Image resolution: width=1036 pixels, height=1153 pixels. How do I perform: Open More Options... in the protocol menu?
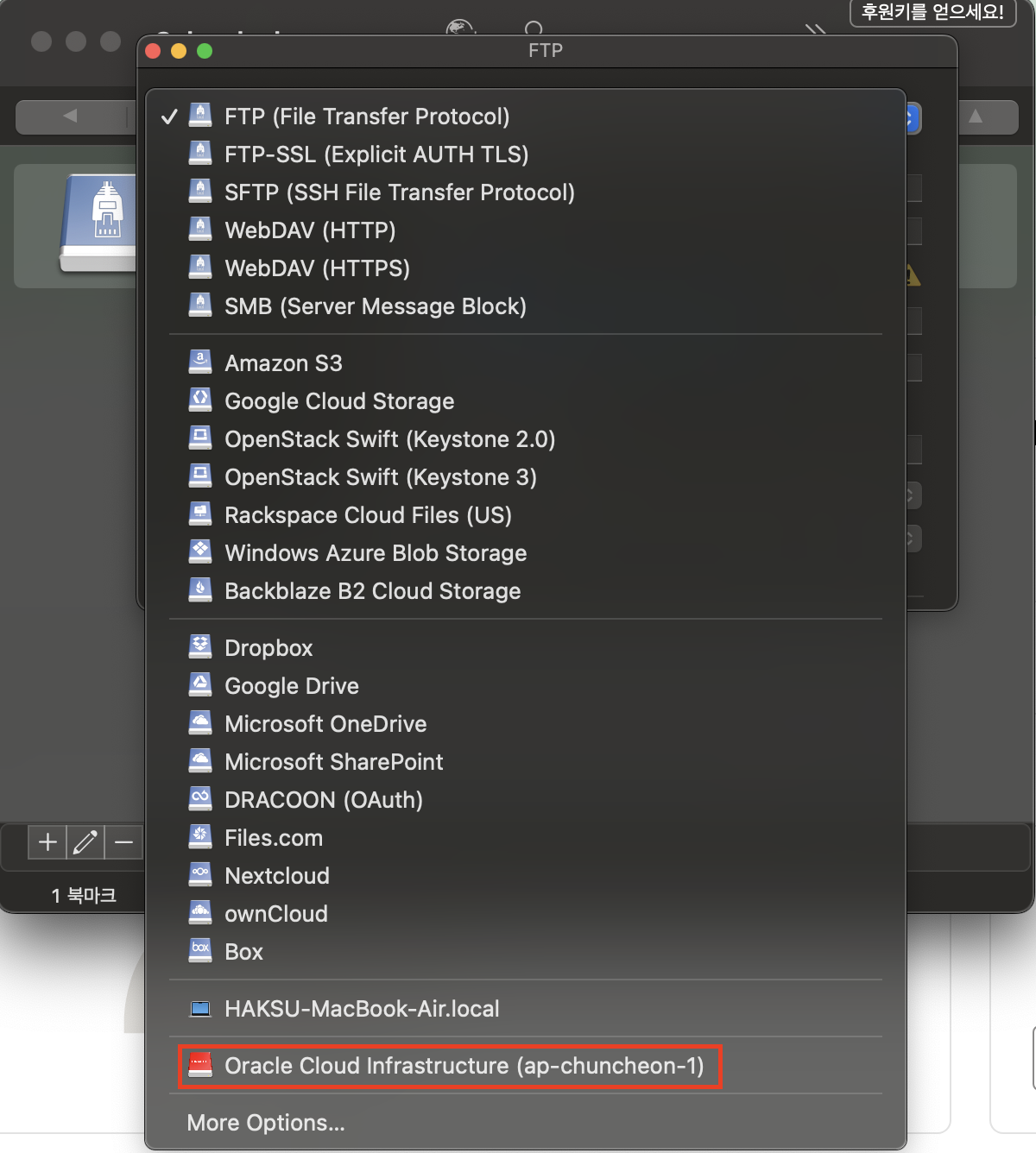(x=266, y=1123)
